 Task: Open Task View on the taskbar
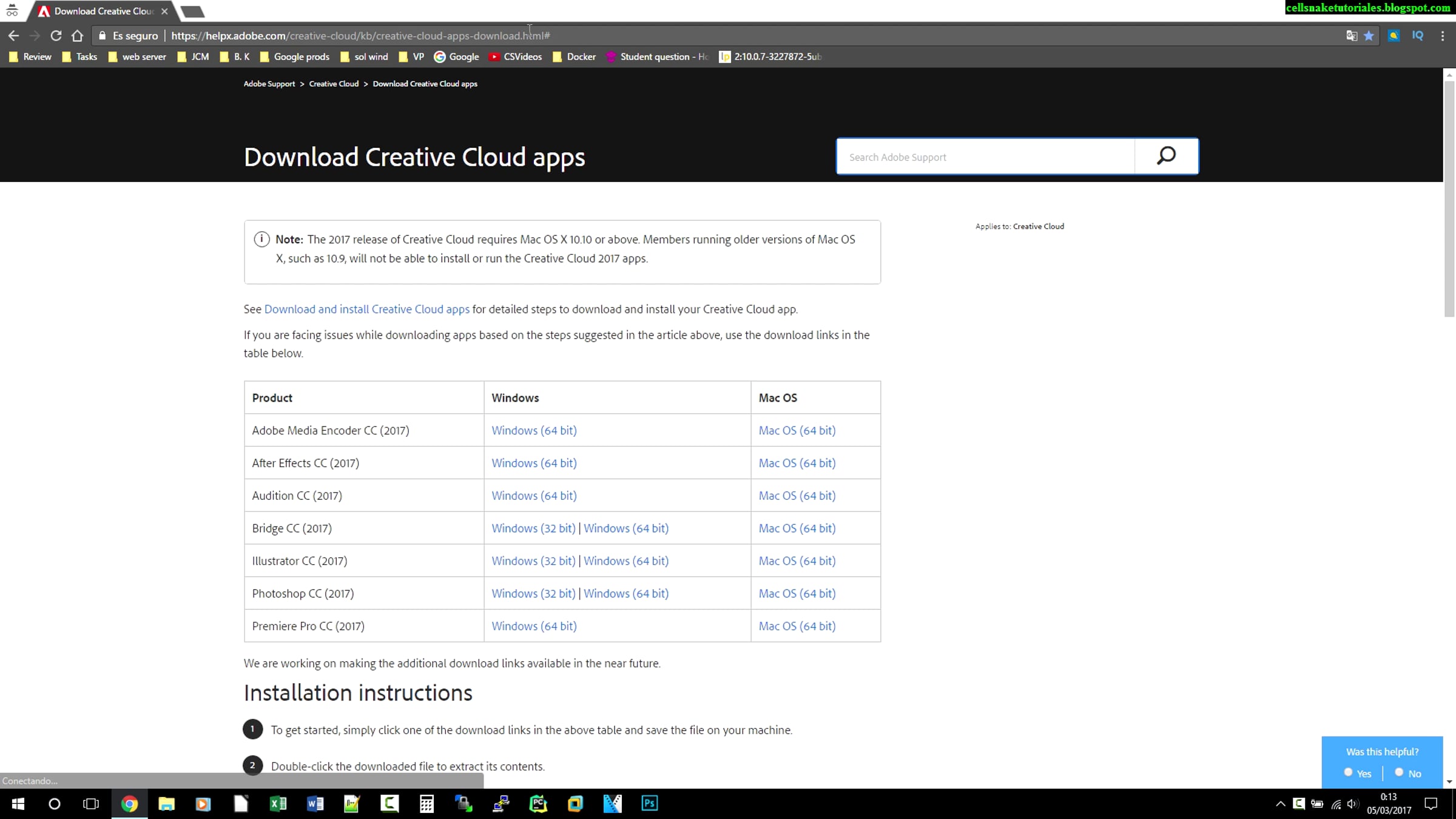click(91, 804)
